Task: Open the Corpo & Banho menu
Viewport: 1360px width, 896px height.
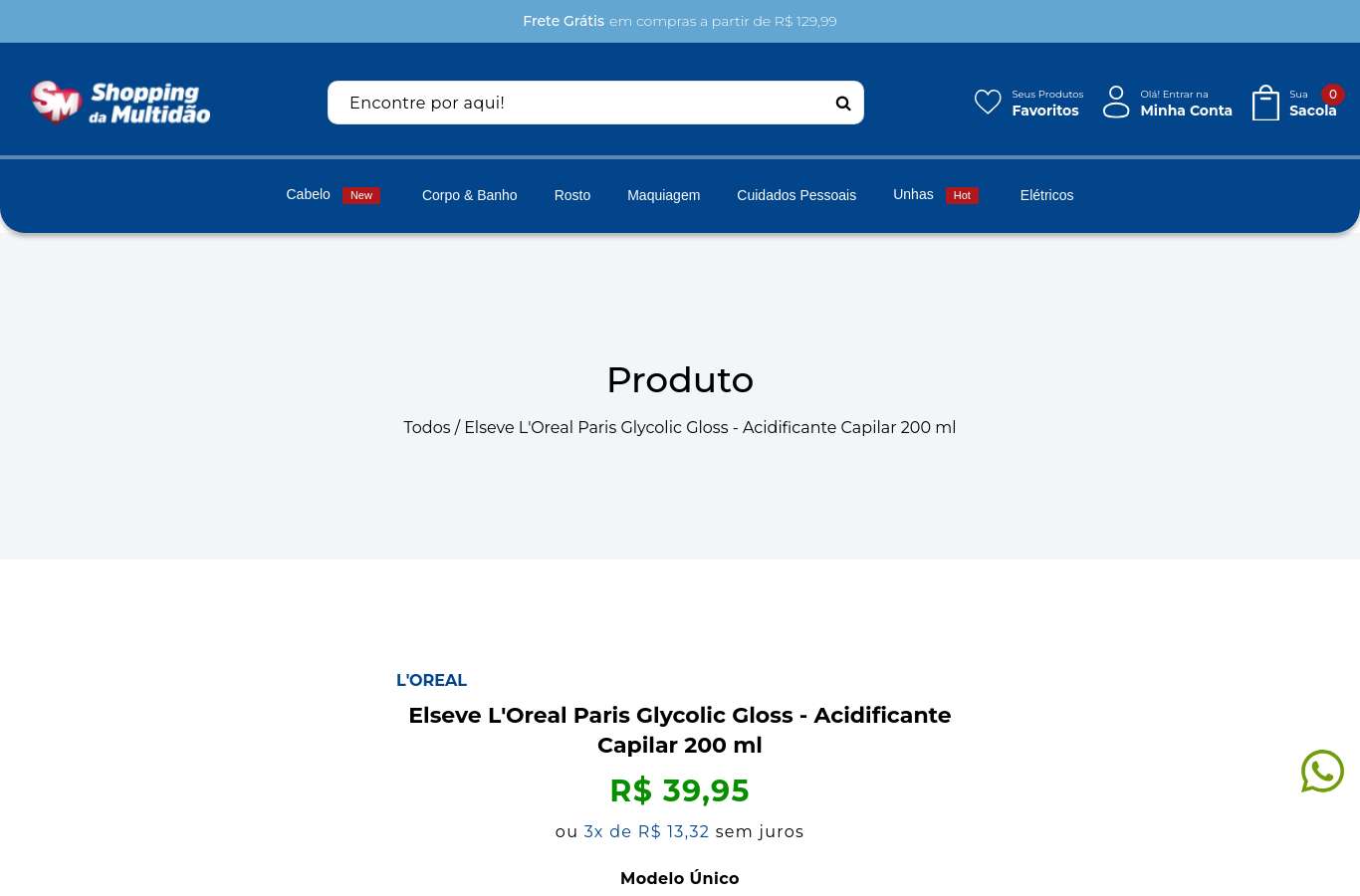Action: click(469, 195)
